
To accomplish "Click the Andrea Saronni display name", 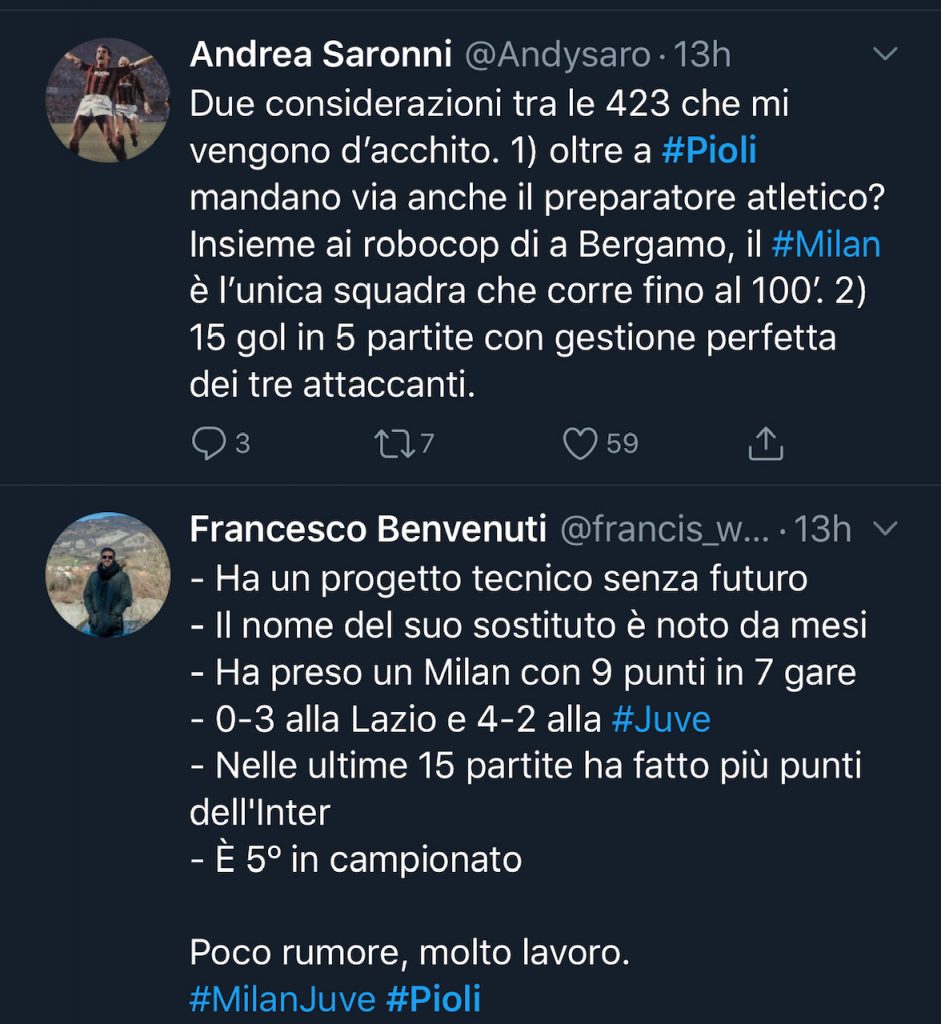I will coord(320,55).
